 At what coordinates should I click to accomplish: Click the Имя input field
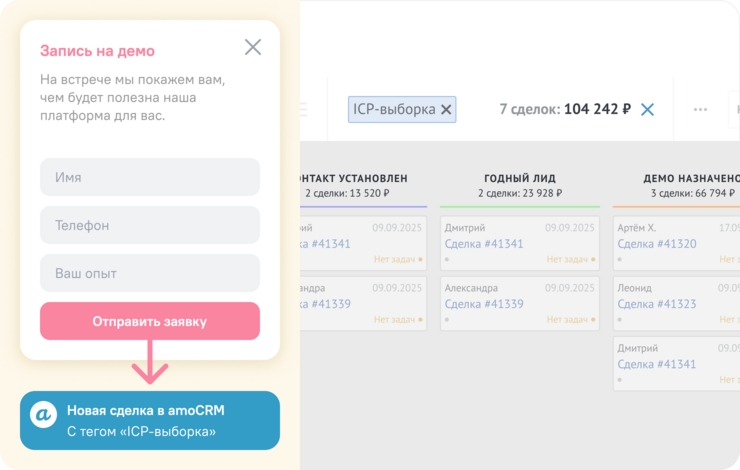[x=150, y=177]
